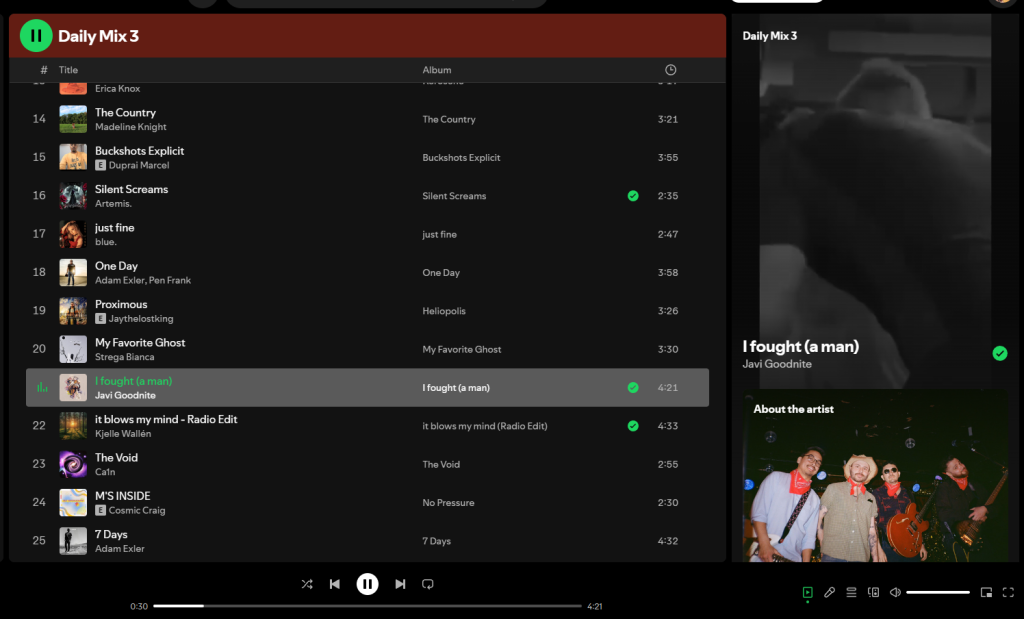Mute the volume with the speaker icon
This screenshot has height=619, width=1024.
pyautogui.click(x=895, y=592)
